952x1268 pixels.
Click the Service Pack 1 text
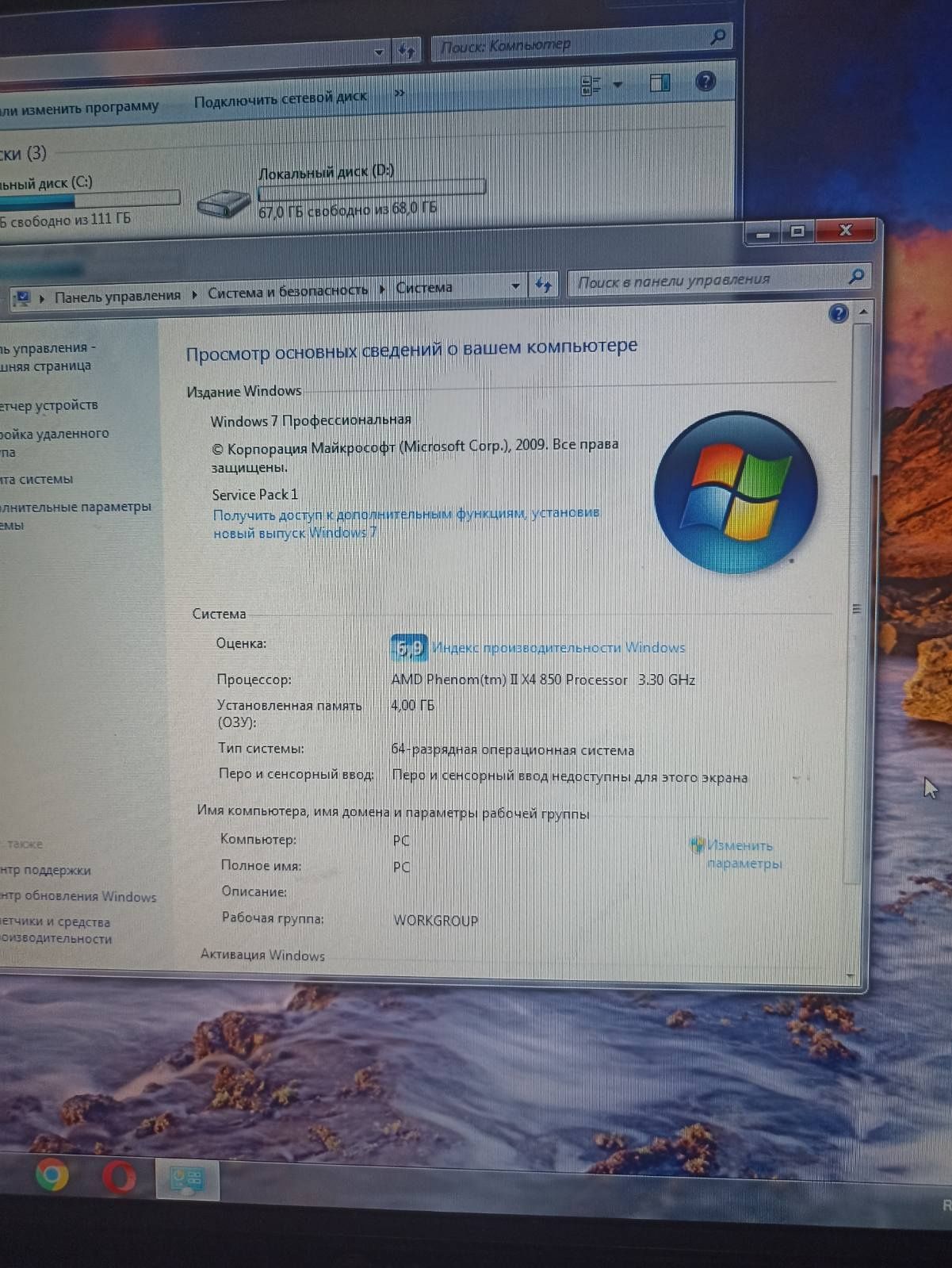255,495
